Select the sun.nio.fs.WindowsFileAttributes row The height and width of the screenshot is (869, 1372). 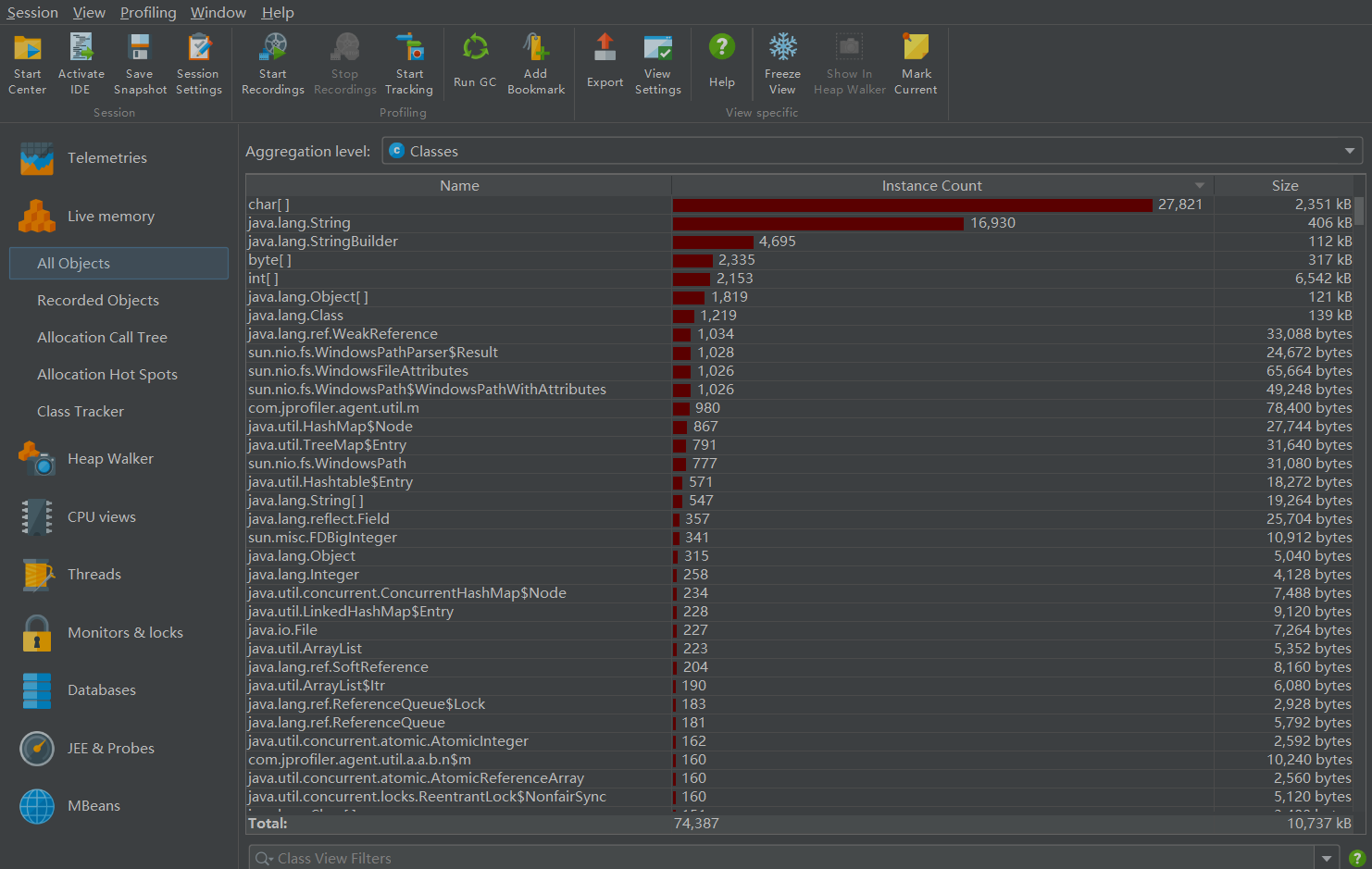coord(800,371)
